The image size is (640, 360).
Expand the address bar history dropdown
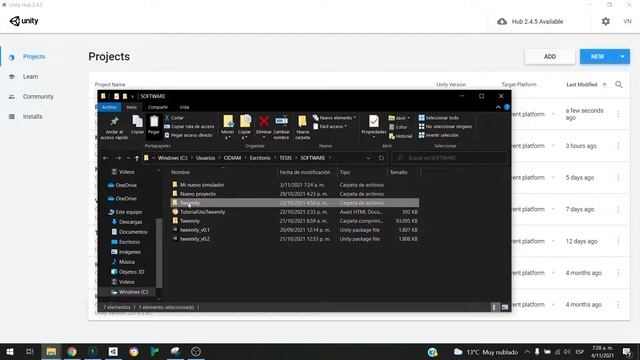[368, 158]
